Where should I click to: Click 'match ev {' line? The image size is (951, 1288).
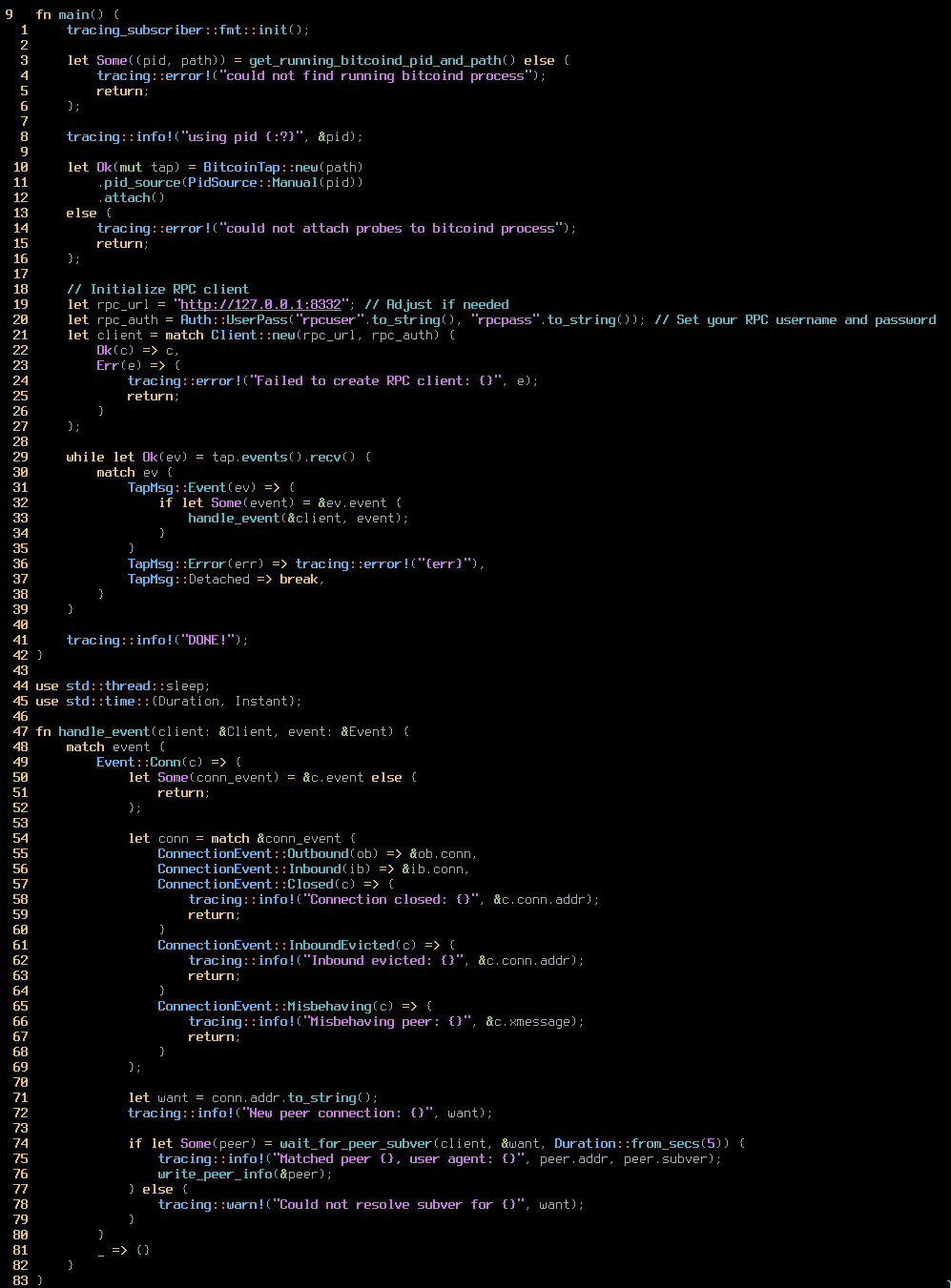tap(134, 472)
